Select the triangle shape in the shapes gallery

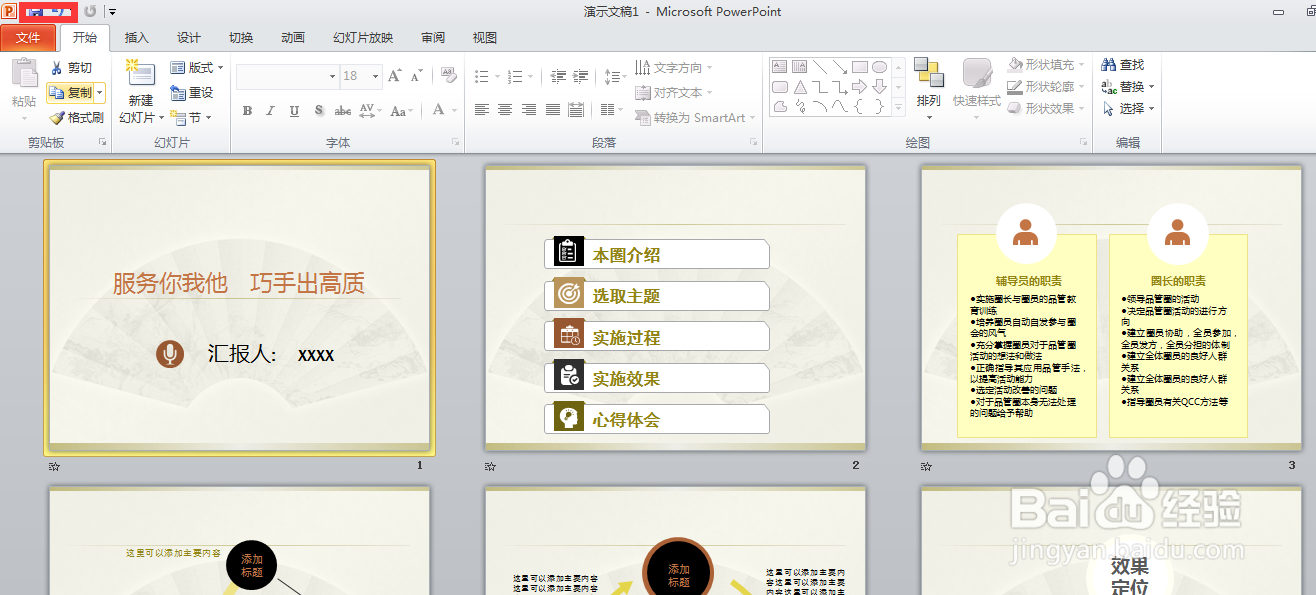(x=799, y=87)
